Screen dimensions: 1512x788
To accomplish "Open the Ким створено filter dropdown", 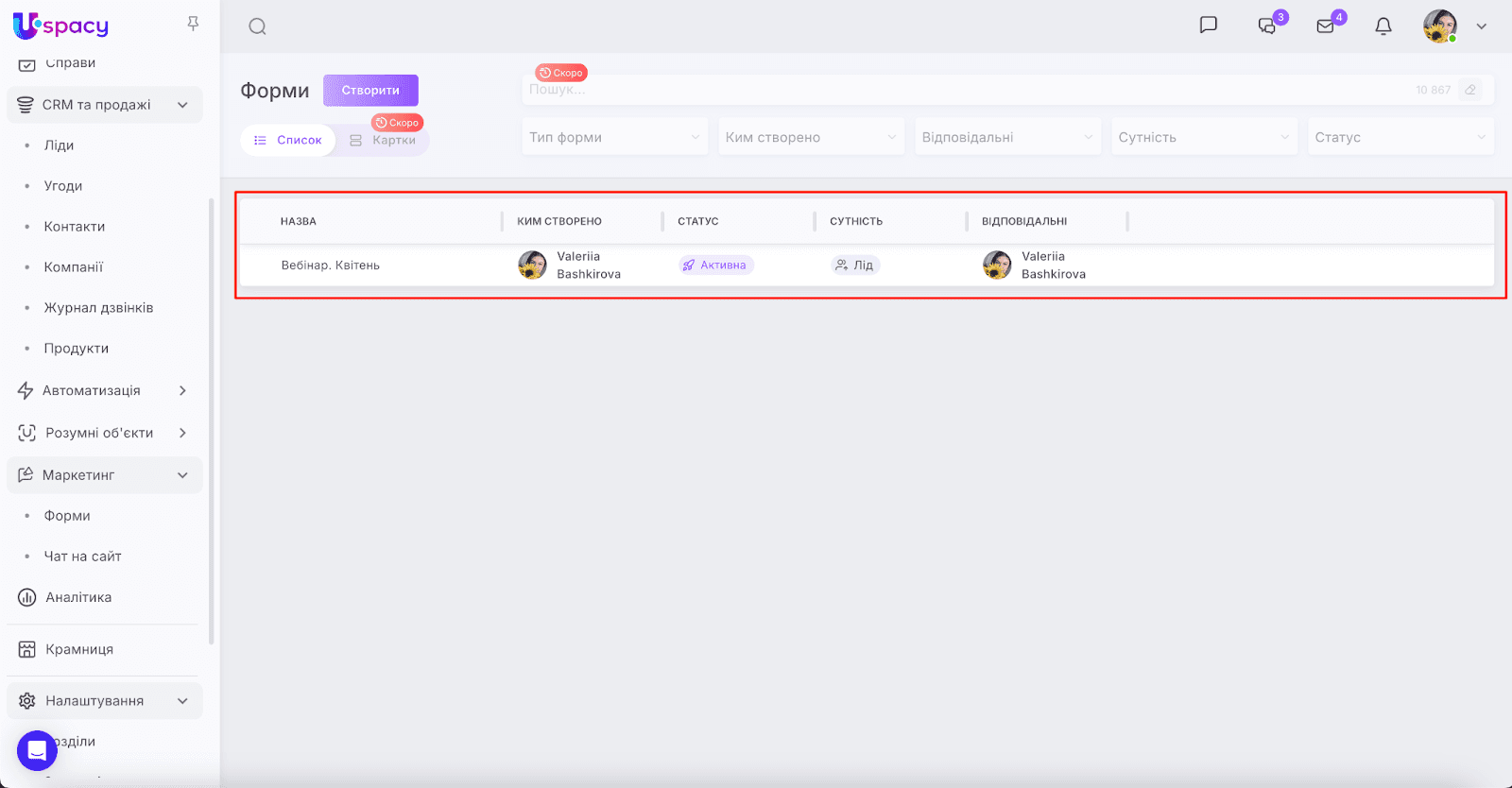I will pyautogui.click(x=811, y=137).
